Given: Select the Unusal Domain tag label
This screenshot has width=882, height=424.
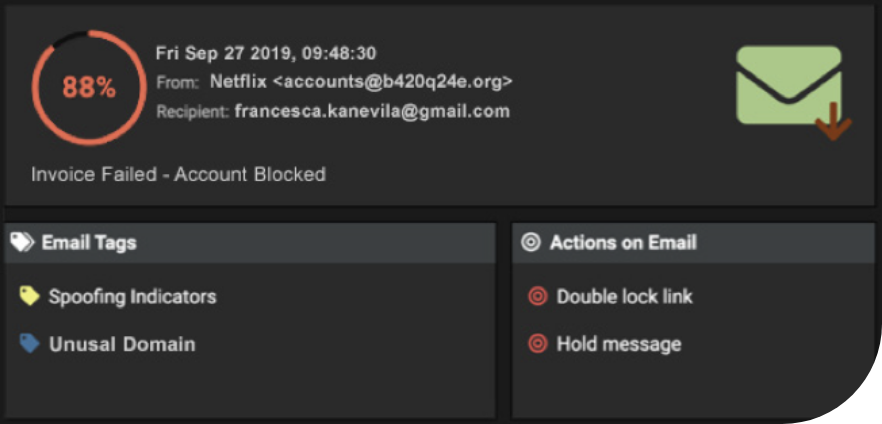Looking at the screenshot, I should point(122,344).
